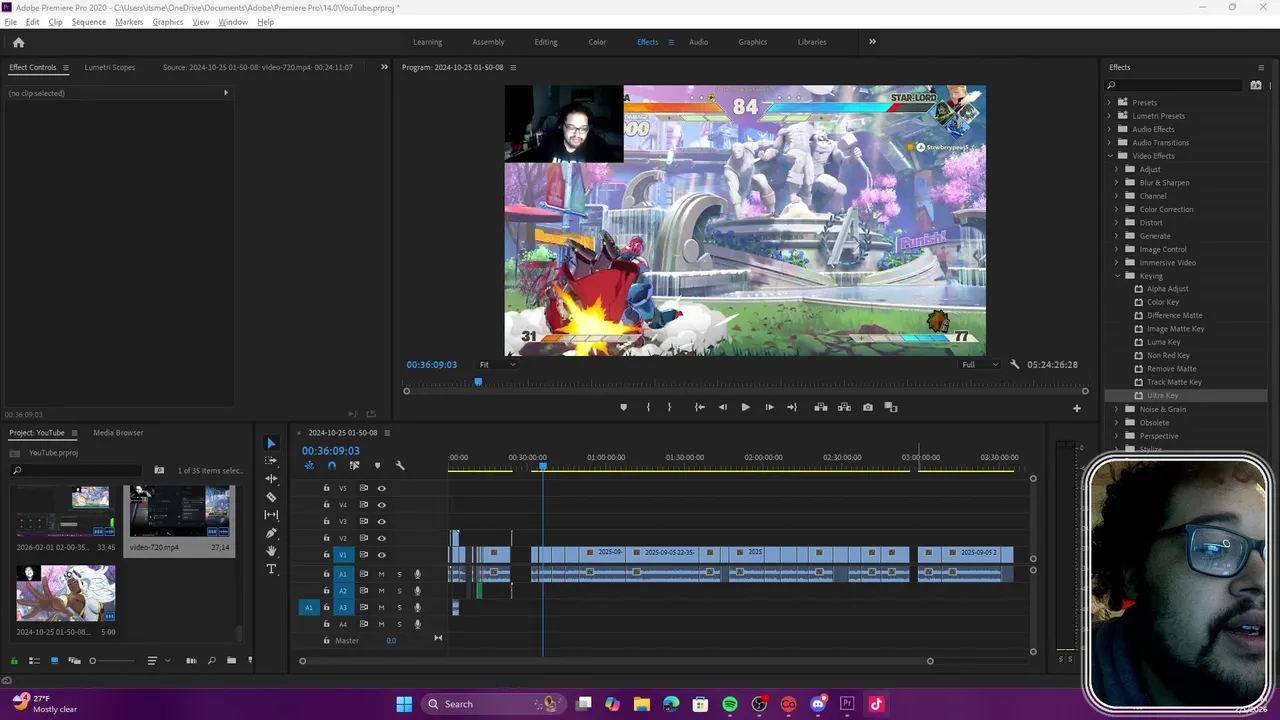Open Program Monitor settings wrench
Image resolution: width=1280 pixels, height=720 pixels.
(x=1014, y=365)
